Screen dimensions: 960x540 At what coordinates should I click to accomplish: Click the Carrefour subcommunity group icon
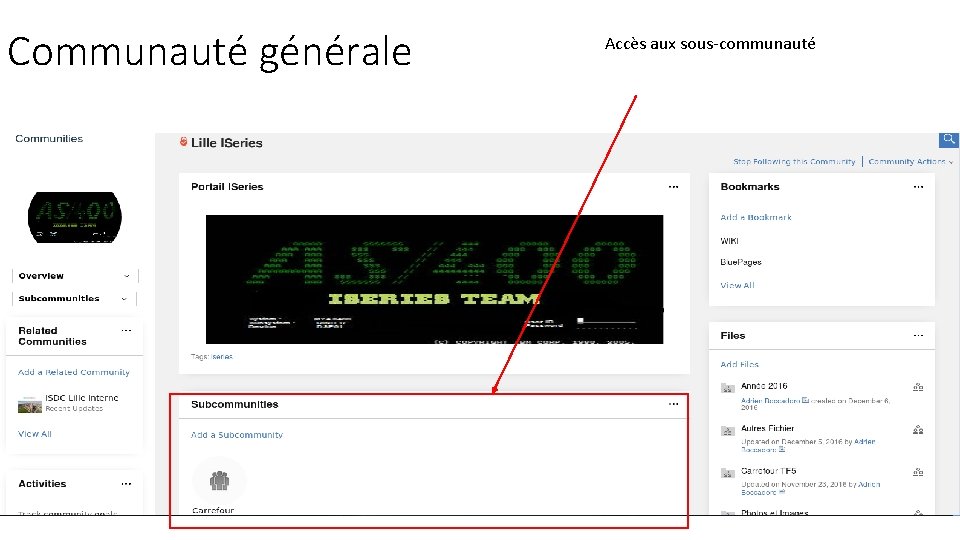(219, 481)
